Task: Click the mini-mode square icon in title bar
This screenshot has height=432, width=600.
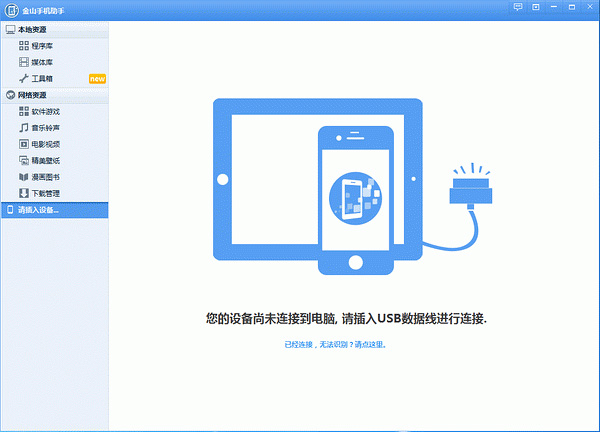Action: tap(536, 7)
